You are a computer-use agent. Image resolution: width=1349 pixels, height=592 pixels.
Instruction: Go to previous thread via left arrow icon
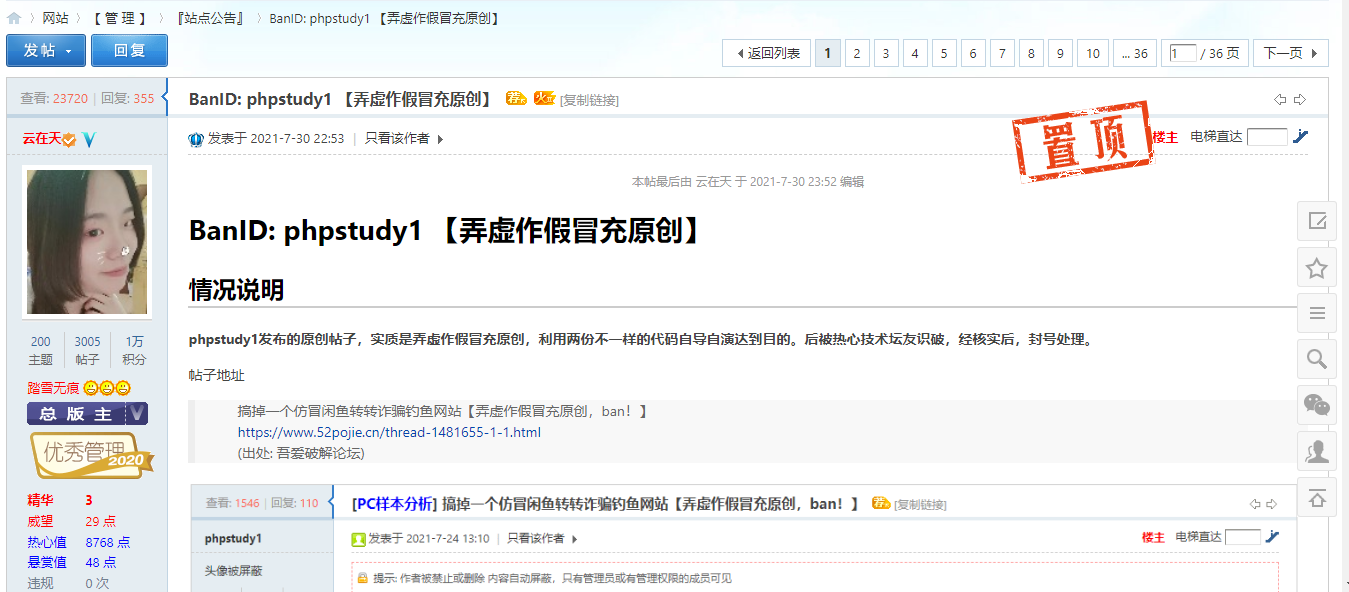(x=1280, y=99)
